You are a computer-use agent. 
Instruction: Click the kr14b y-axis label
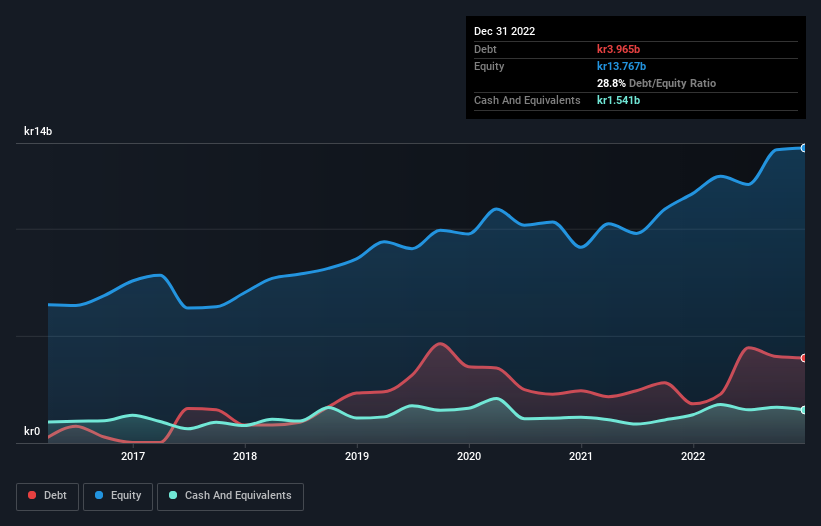38,131
